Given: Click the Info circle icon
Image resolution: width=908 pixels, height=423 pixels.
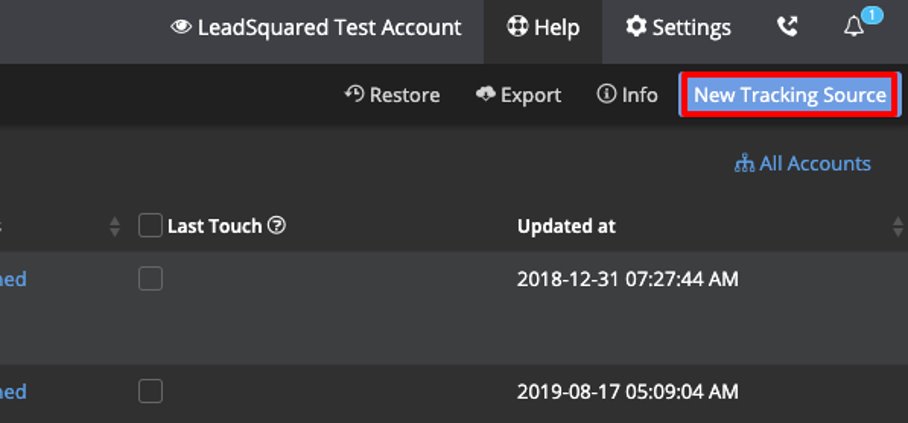Looking at the screenshot, I should point(606,94).
